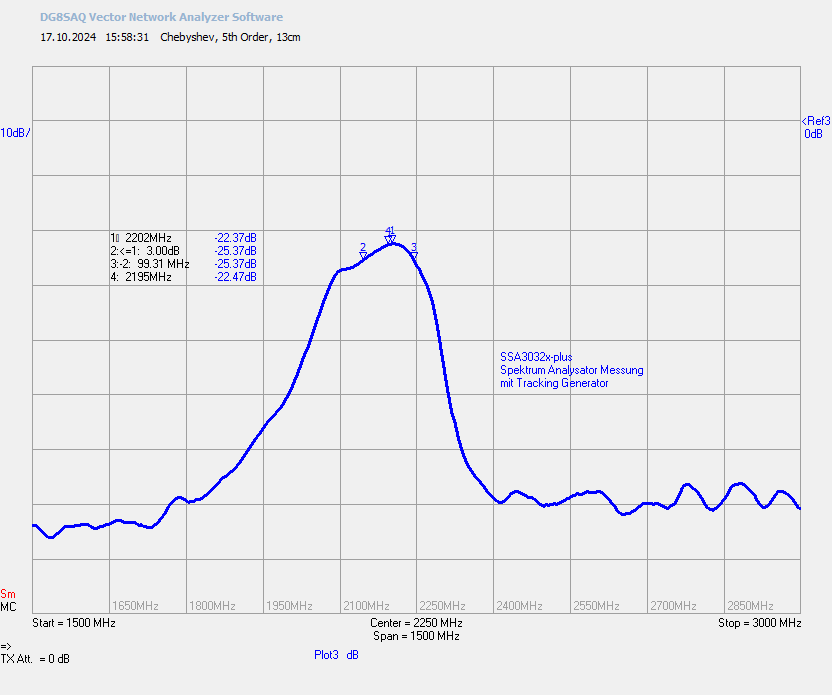This screenshot has height=695, width=832.
Task: Click marker 2 triangle on the trace
Action: coord(363,256)
